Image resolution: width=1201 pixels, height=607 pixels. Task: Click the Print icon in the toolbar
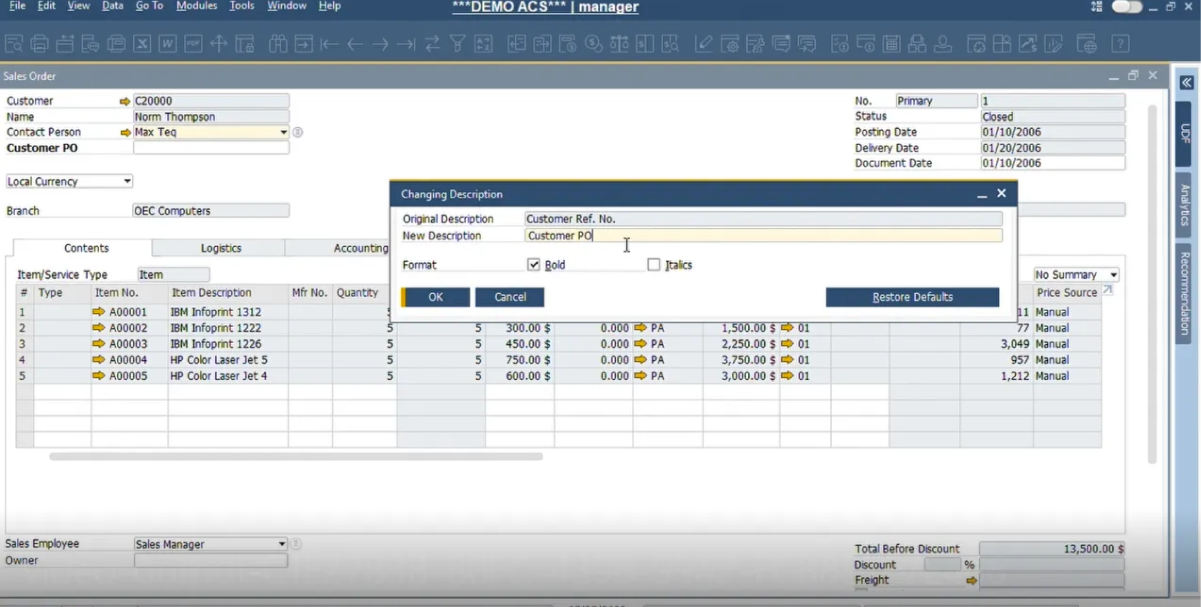(38, 43)
